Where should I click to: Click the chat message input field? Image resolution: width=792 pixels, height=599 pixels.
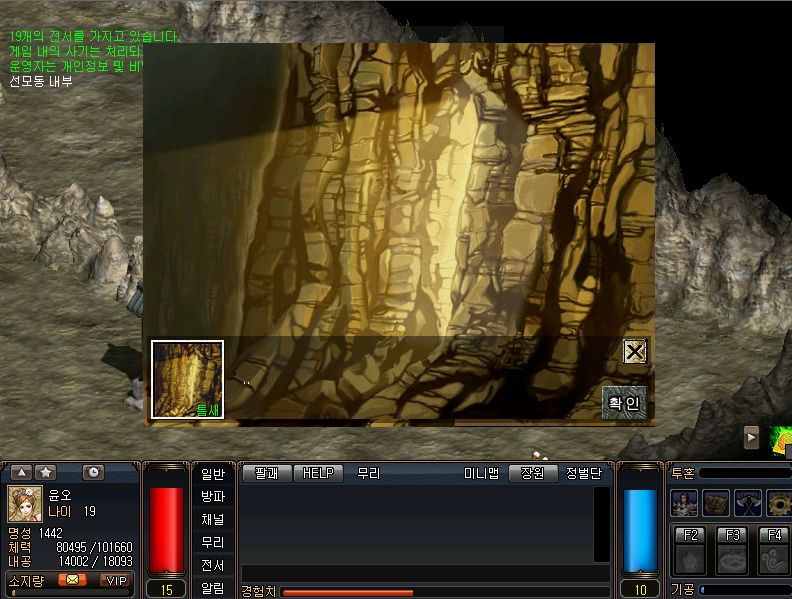pyautogui.click(x=425, y=573)
